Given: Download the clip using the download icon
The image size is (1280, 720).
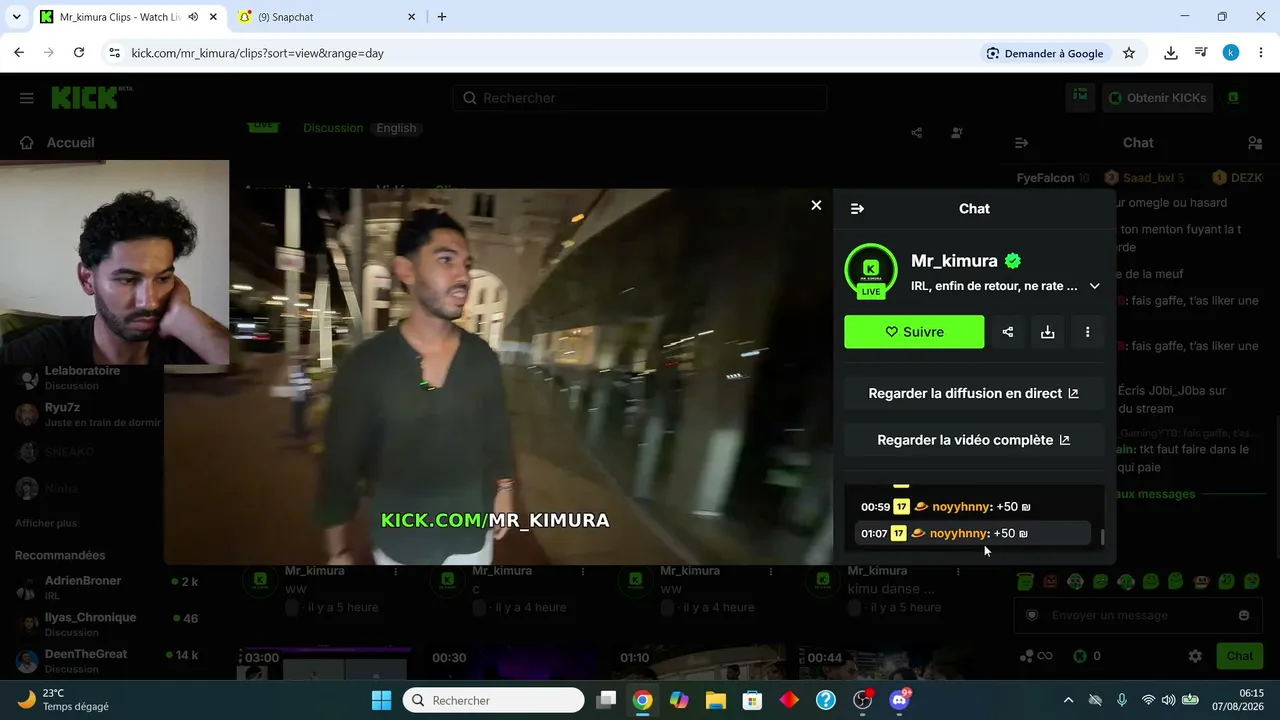Looking at the screenshot, I should [x=1048, y=332].
